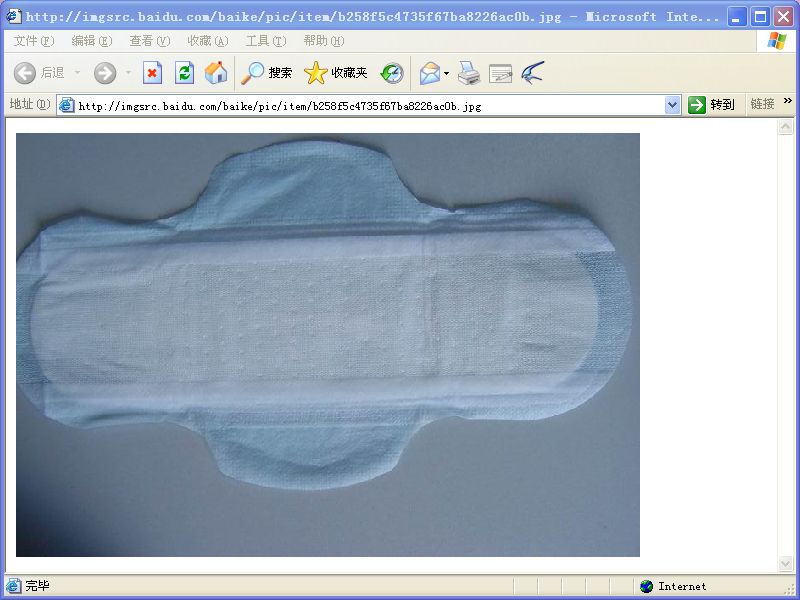
Task: Expand the Back button history dropdown
Action: 78,73
